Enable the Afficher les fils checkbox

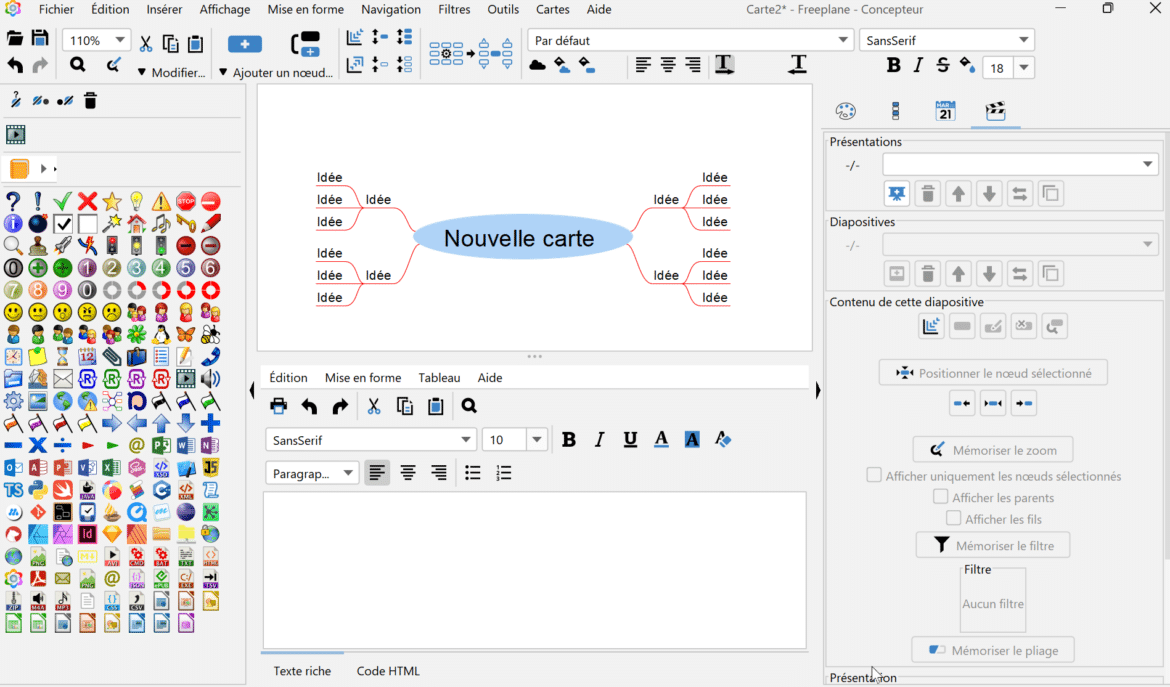click(954, 518)
